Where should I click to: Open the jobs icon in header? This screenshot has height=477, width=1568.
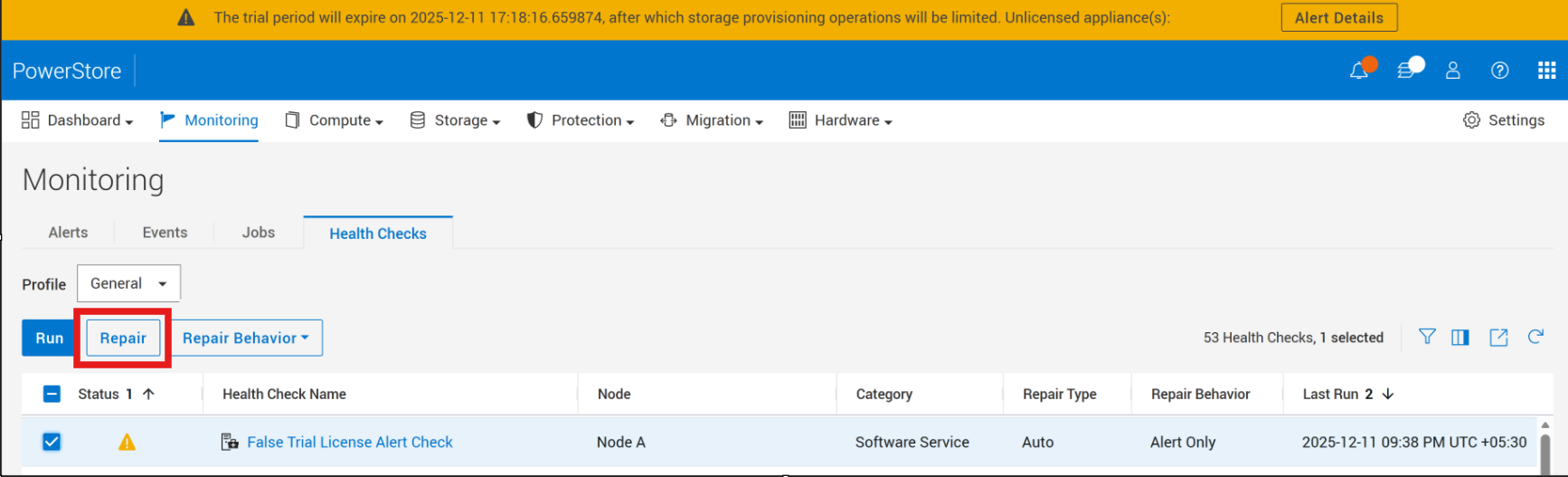click(1406, 71)
